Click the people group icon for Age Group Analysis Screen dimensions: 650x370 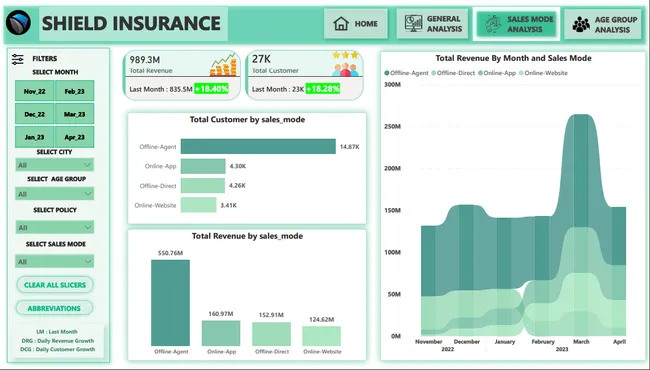pos(581,24)
